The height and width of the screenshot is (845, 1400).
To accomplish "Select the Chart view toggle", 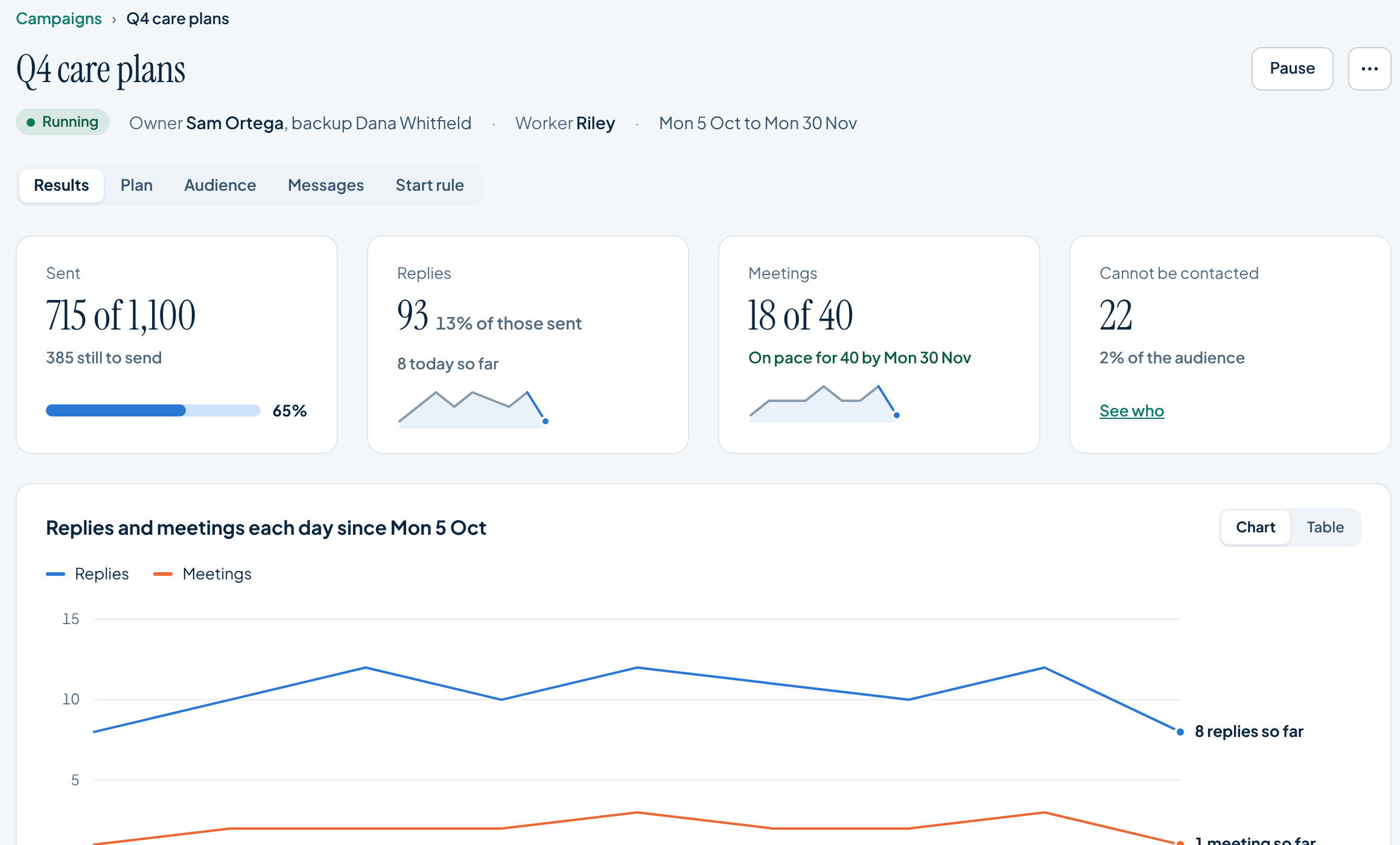I will click(x=1255, y=528).
